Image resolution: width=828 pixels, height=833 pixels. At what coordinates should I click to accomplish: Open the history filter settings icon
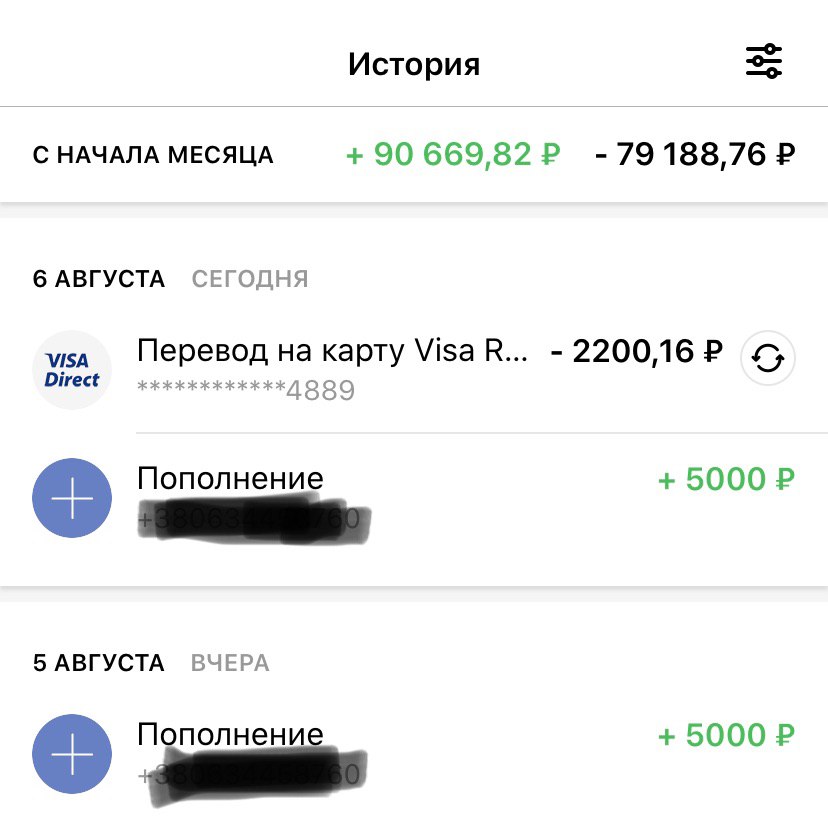764,63
